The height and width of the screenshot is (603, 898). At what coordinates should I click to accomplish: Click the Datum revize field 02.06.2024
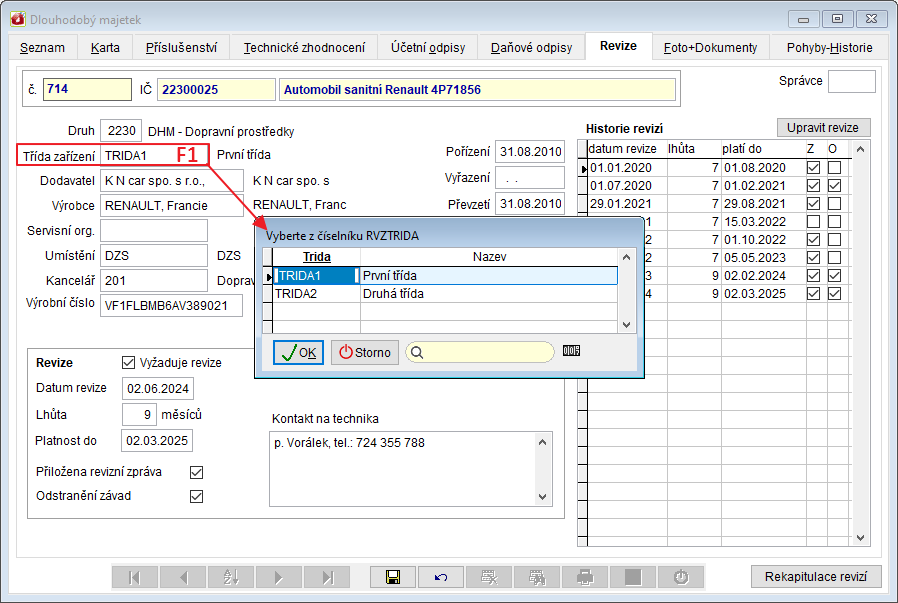tap(157, 389)
